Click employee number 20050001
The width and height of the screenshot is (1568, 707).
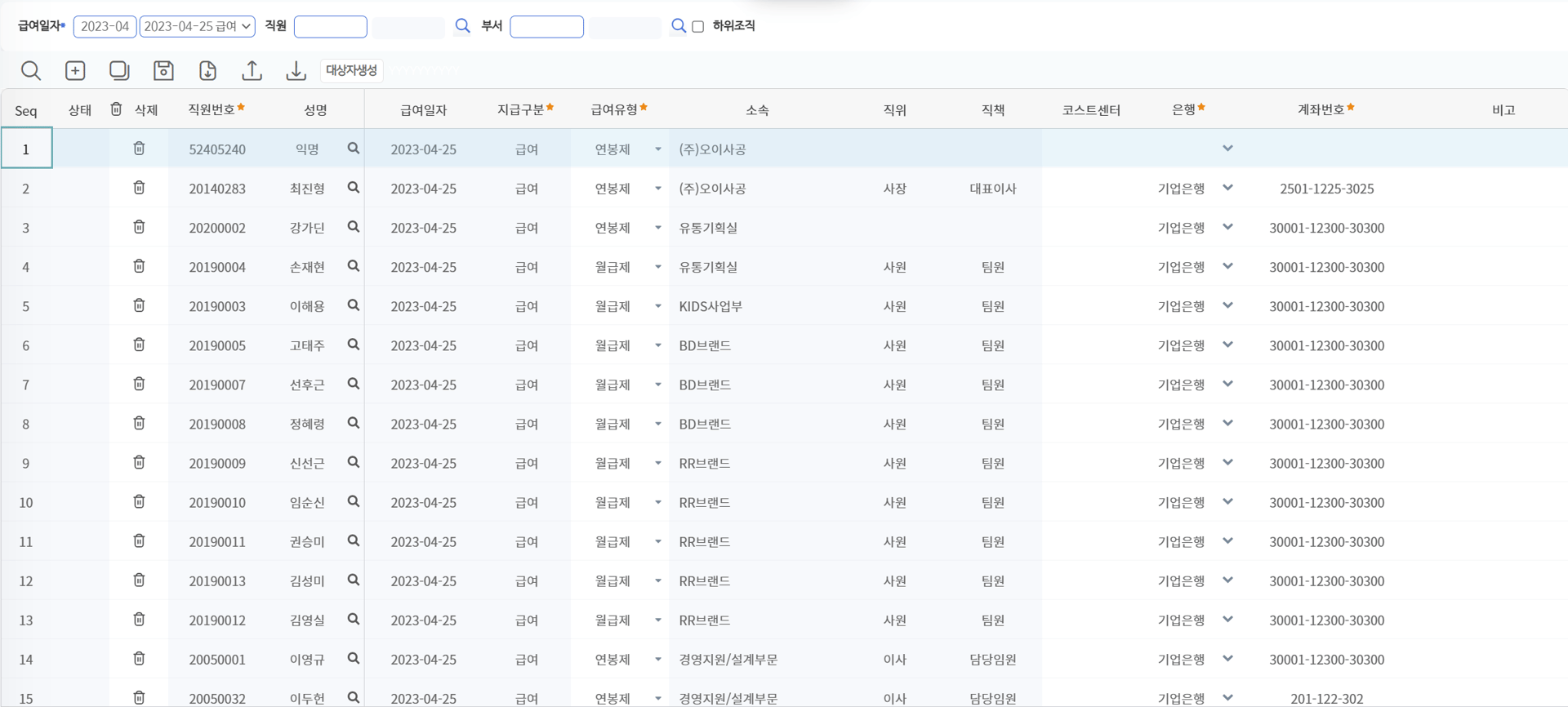coord(217,659)
